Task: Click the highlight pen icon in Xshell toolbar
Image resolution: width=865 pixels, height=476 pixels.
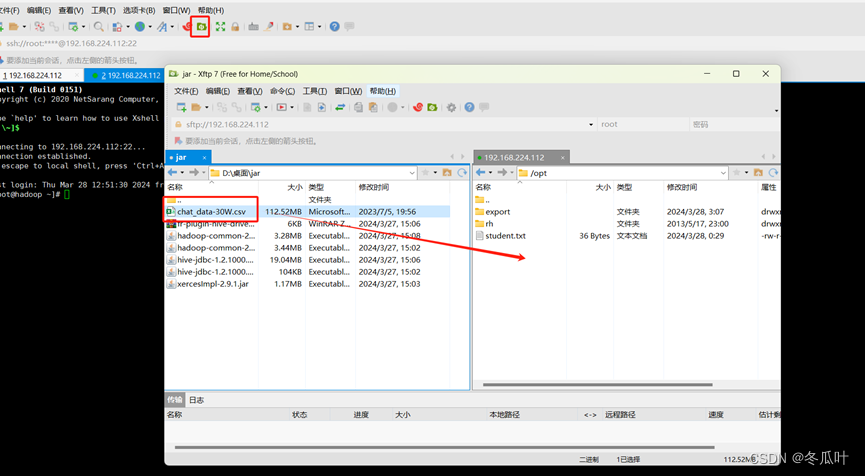Action: coord(269,26)
